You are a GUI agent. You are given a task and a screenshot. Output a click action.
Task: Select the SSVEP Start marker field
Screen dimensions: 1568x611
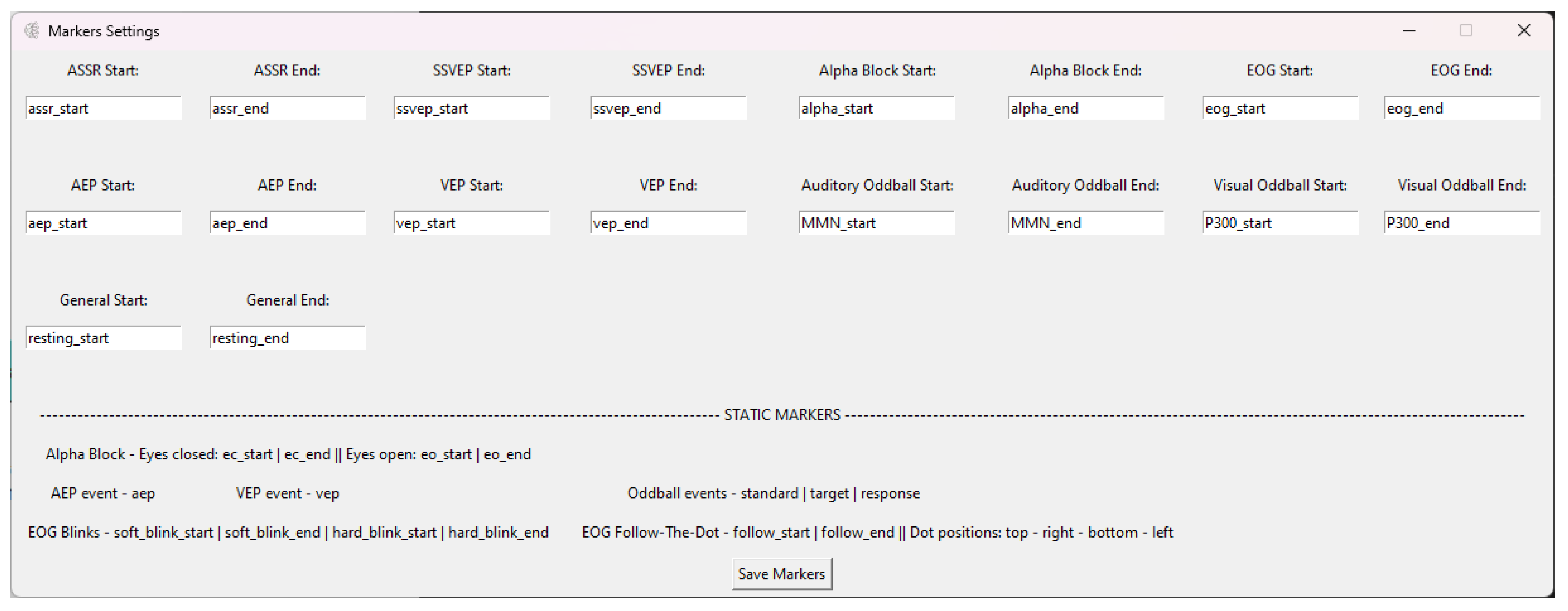[x=472, y=108]
